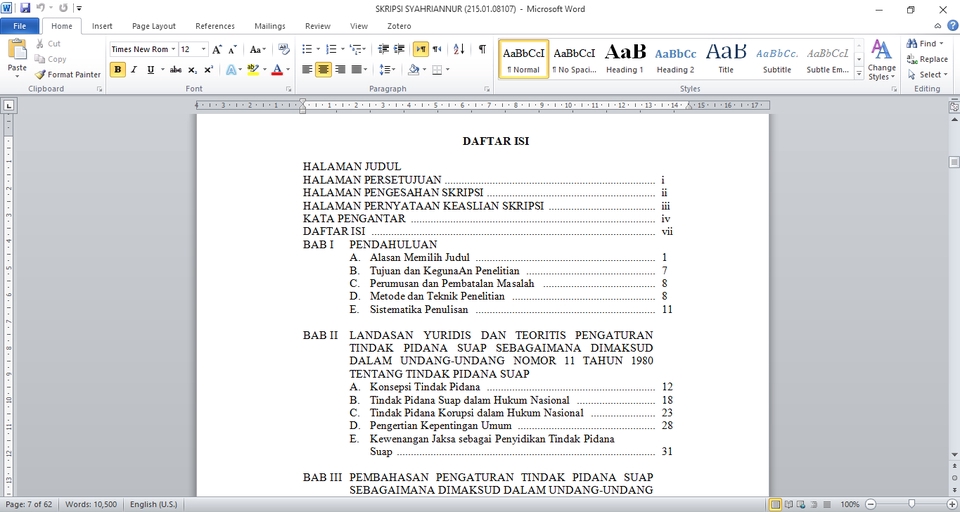Open the font name dropdown

point(173,49)
